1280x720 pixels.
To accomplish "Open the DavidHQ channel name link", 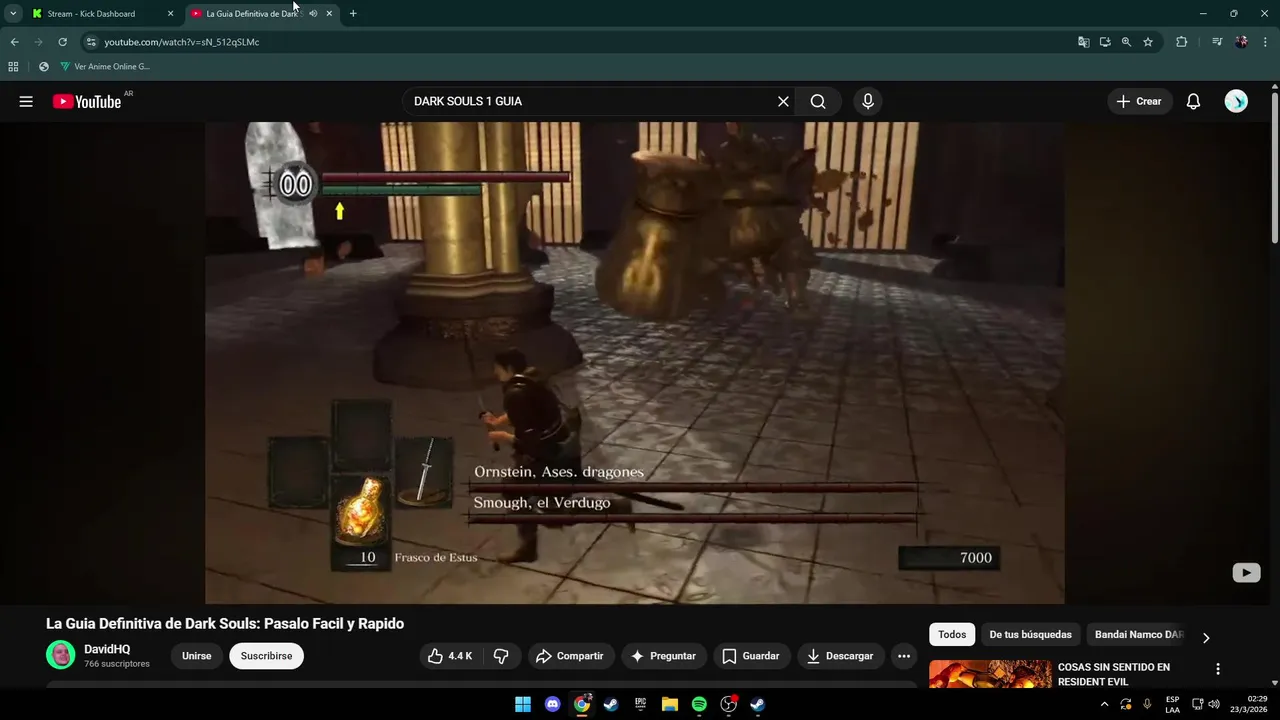I will click(x=107, y=649).
